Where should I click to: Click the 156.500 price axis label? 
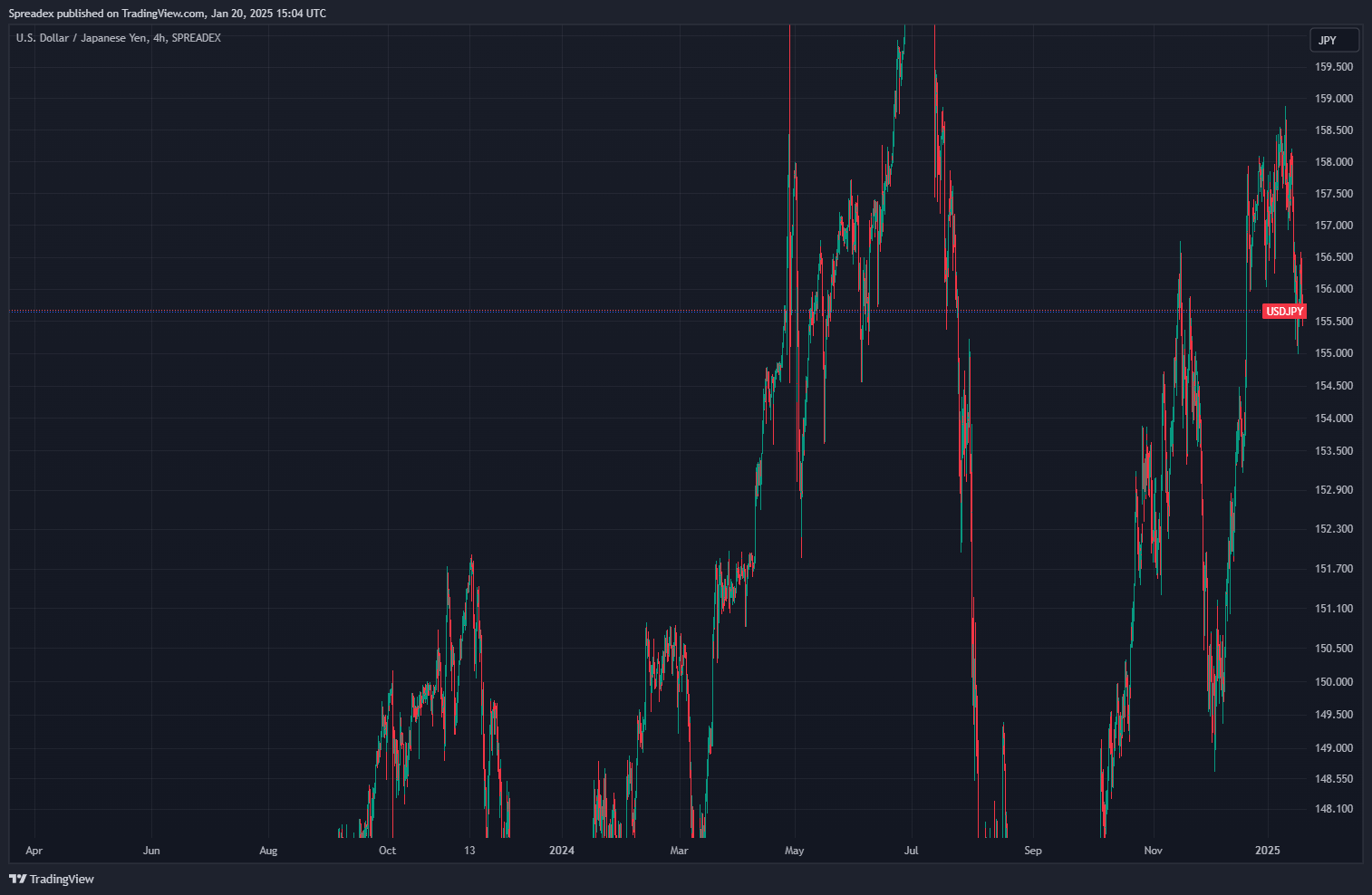1334,257
